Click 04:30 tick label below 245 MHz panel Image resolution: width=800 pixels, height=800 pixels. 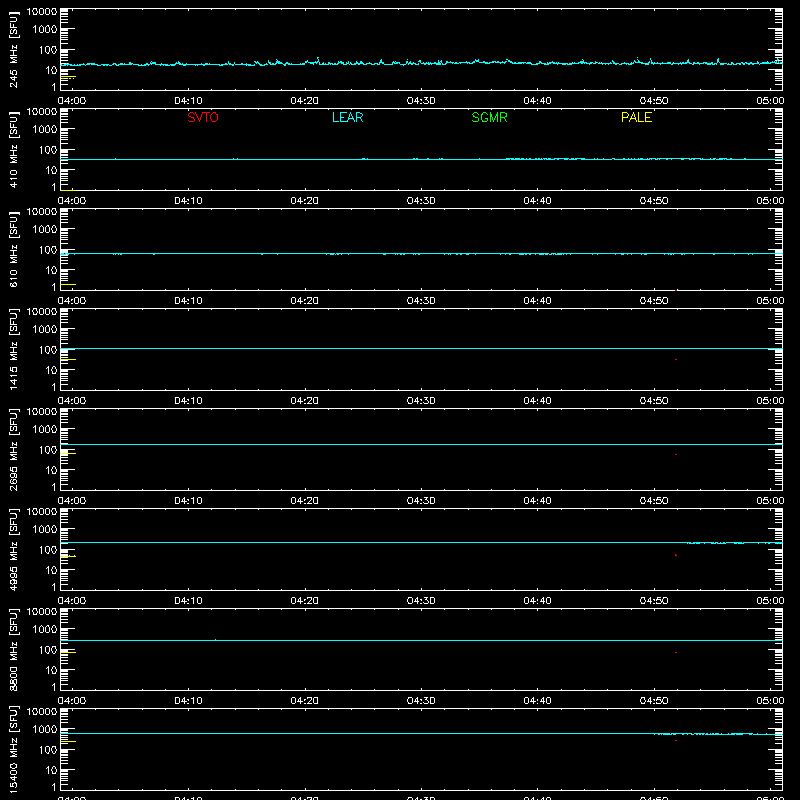[x=421, y=101]
